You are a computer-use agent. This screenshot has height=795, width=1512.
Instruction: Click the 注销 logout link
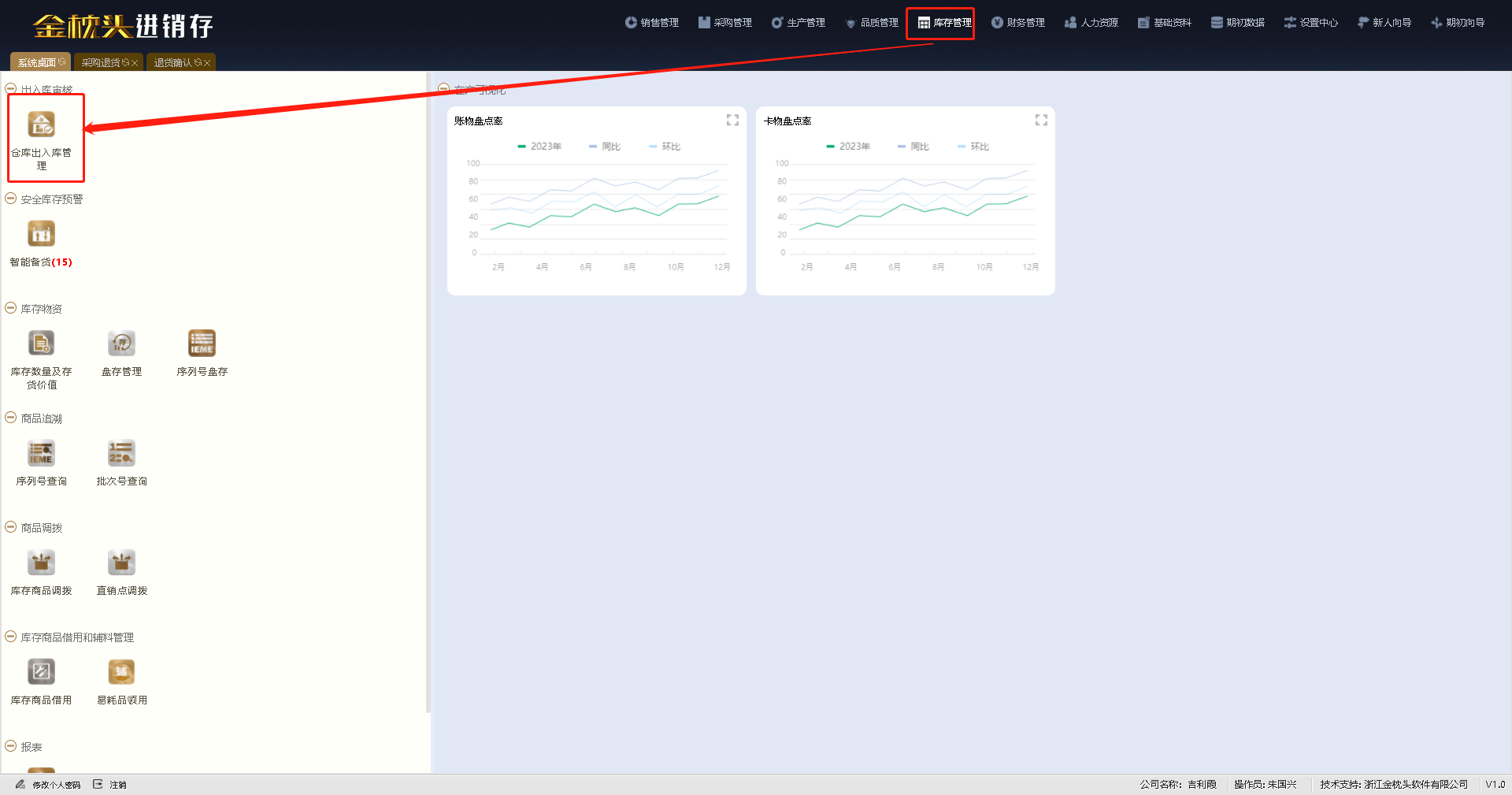tap(118, 785)
